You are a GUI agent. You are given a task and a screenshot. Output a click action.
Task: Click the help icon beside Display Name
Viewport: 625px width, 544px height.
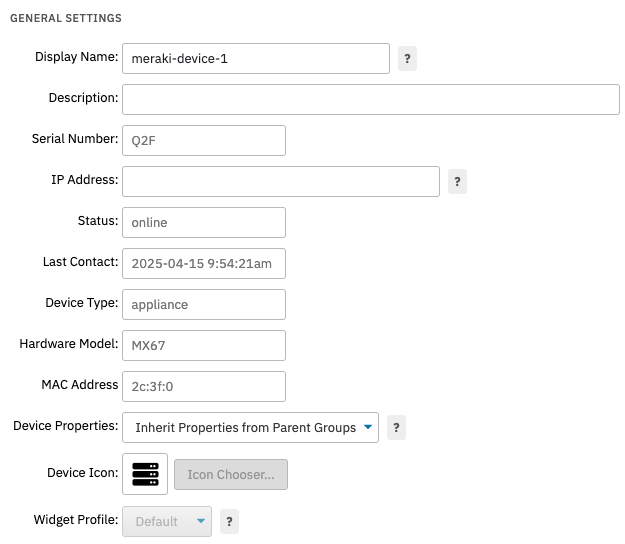point(407,59)
